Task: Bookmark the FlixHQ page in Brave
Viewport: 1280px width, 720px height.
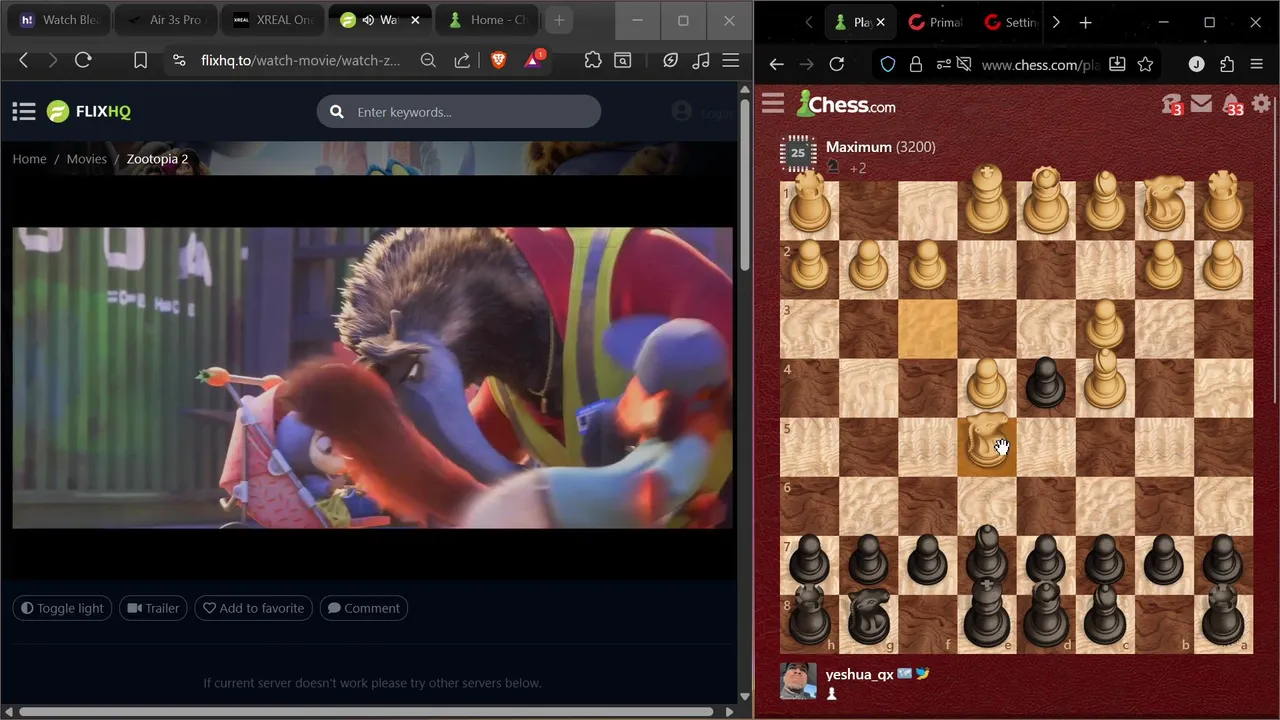Action: coord(141,61)
